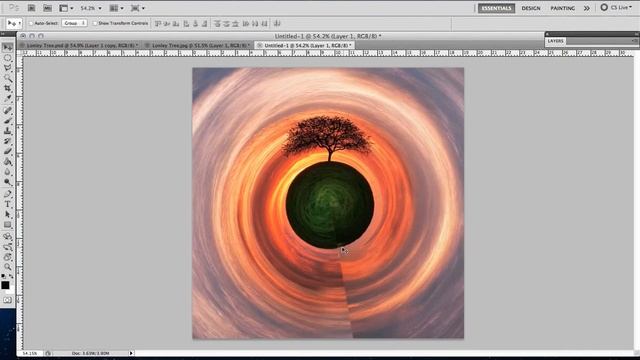The height and width of the screenshot is (360, 640).
Task: Collapse the toolbox with top arrows
Action: coord(3,34)
